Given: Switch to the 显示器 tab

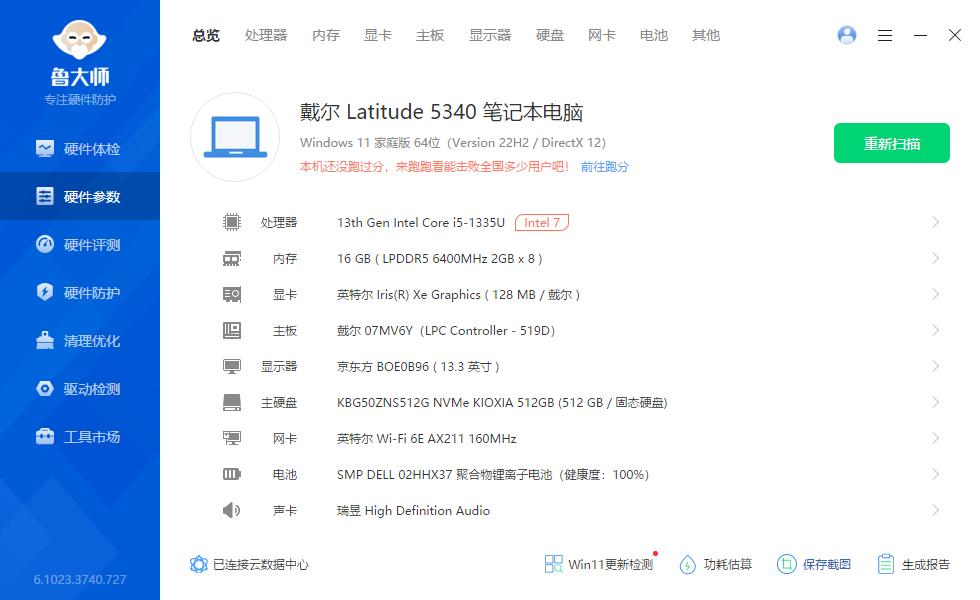Looking at the screenshot, I should click(490, 36).
